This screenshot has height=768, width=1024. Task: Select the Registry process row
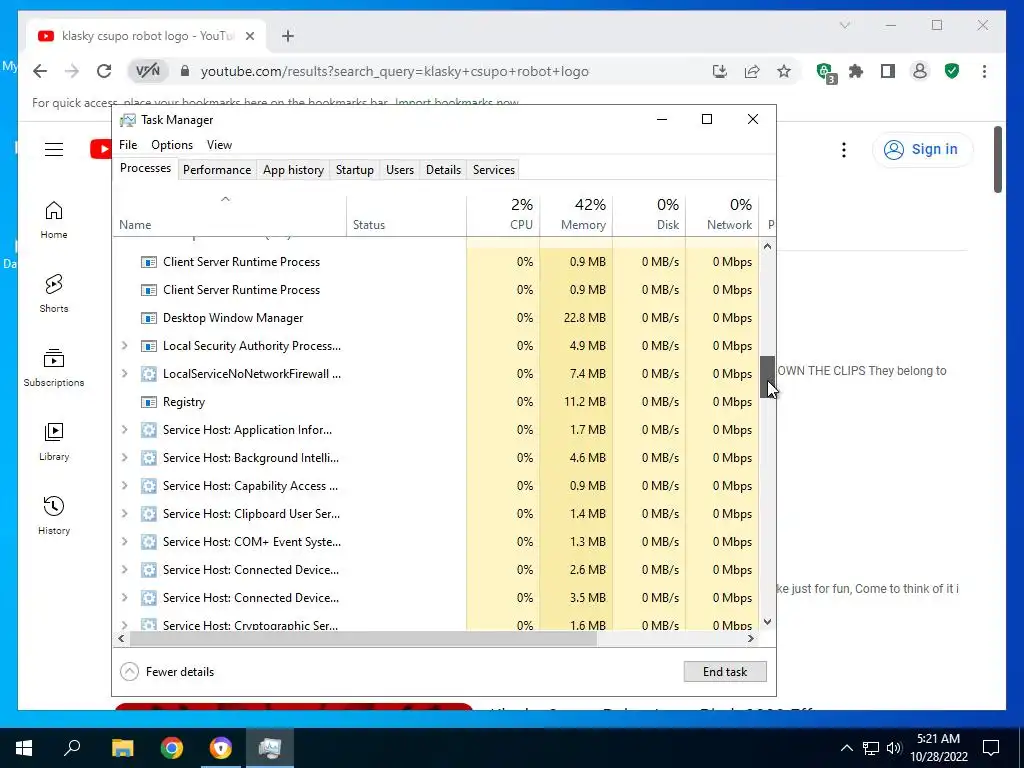coord(435,402)
